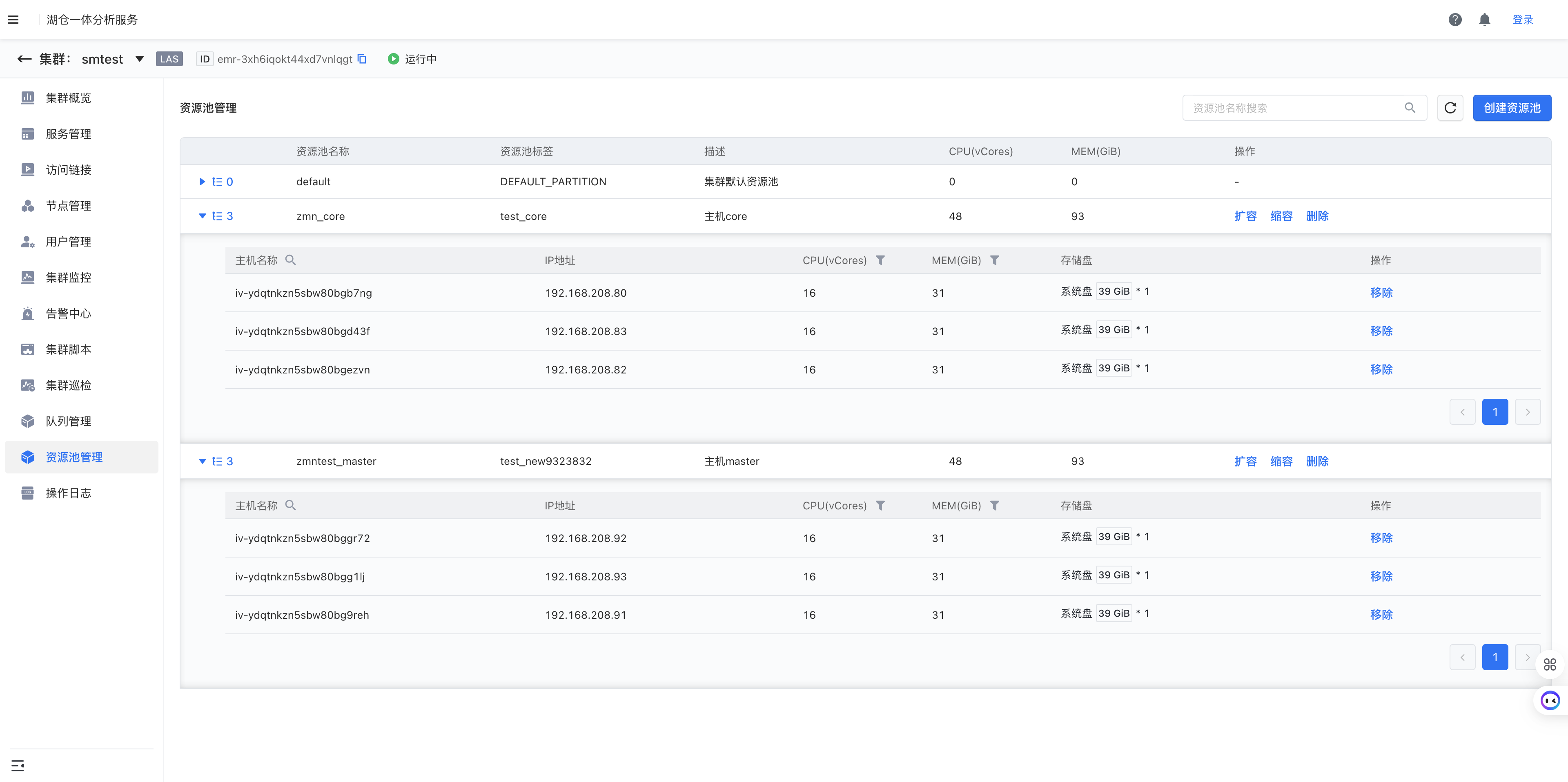Collapse the sidebar using bottom icon

(x=18, y=766)
